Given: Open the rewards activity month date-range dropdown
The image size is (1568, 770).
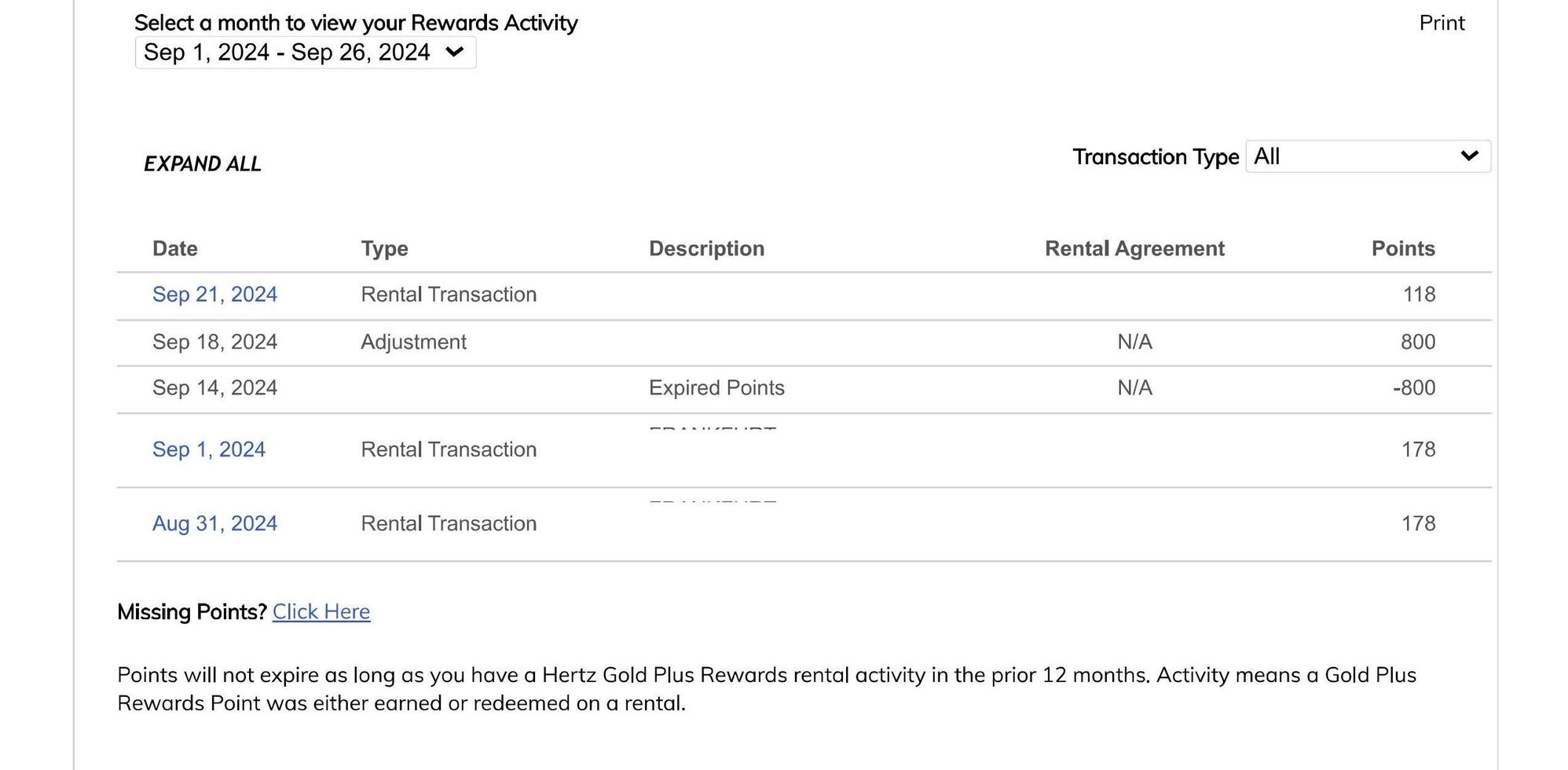Looking at the screenshot, I should [x=305, y=53].
